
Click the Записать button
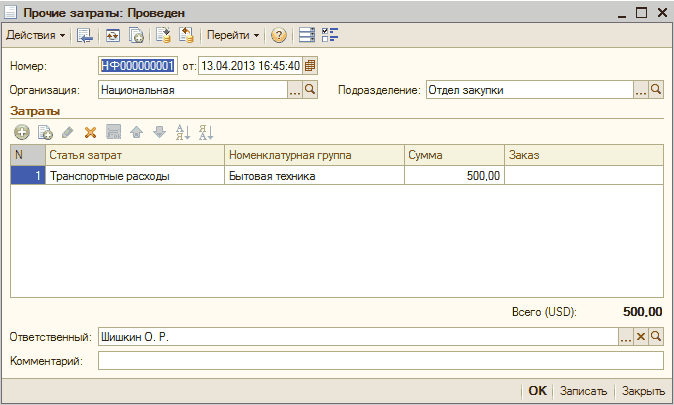click(583, 391)
